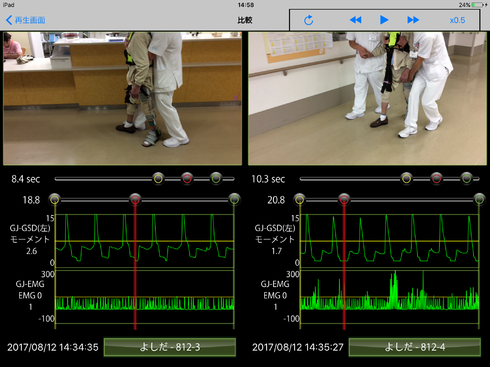The height and width of the screenshot is (367, 490).
Task: Select red marker on right 10.3 sec slider
Action: [x=436, y=179]
